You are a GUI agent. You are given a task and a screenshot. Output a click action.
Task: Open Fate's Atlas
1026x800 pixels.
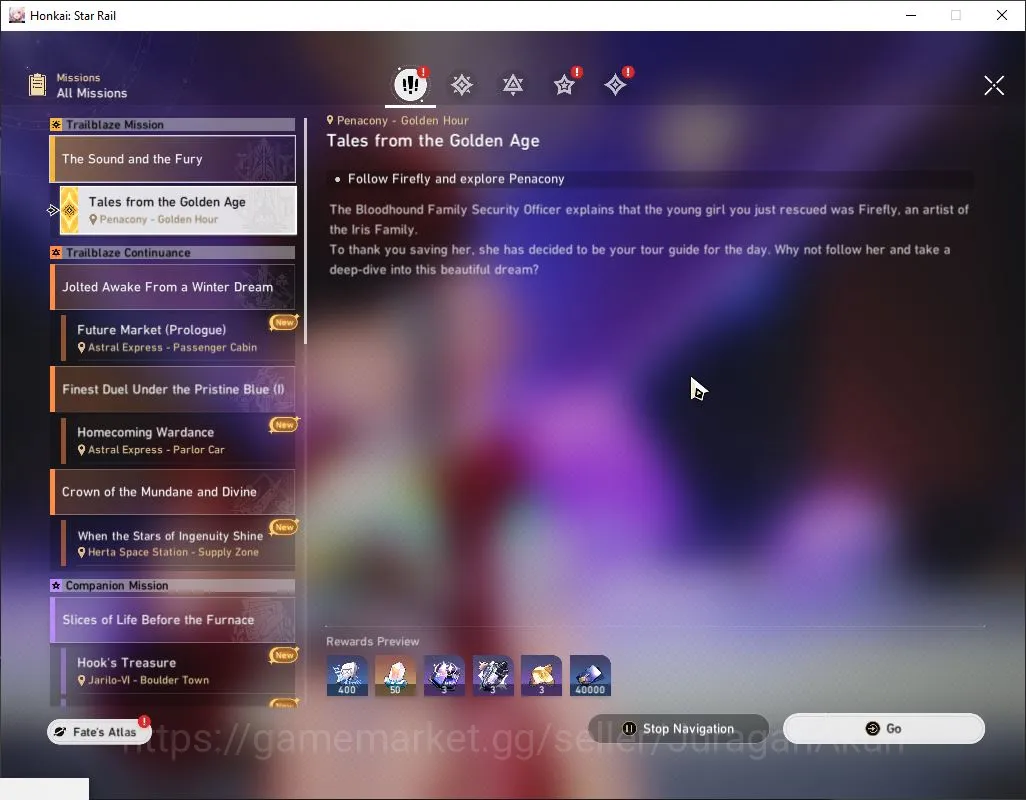(x=98, y=731)
